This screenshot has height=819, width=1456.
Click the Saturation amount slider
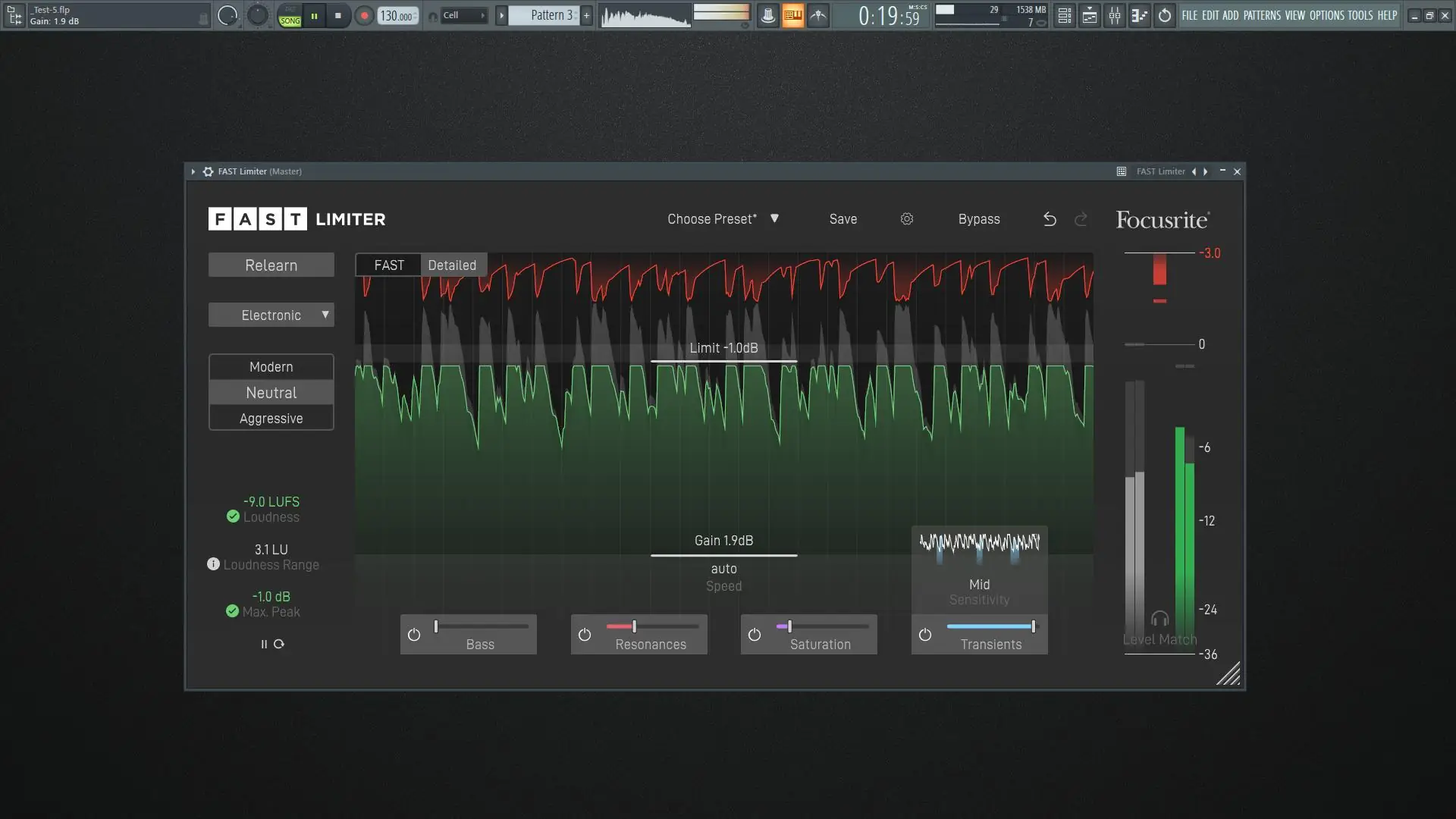pos(822,626)
